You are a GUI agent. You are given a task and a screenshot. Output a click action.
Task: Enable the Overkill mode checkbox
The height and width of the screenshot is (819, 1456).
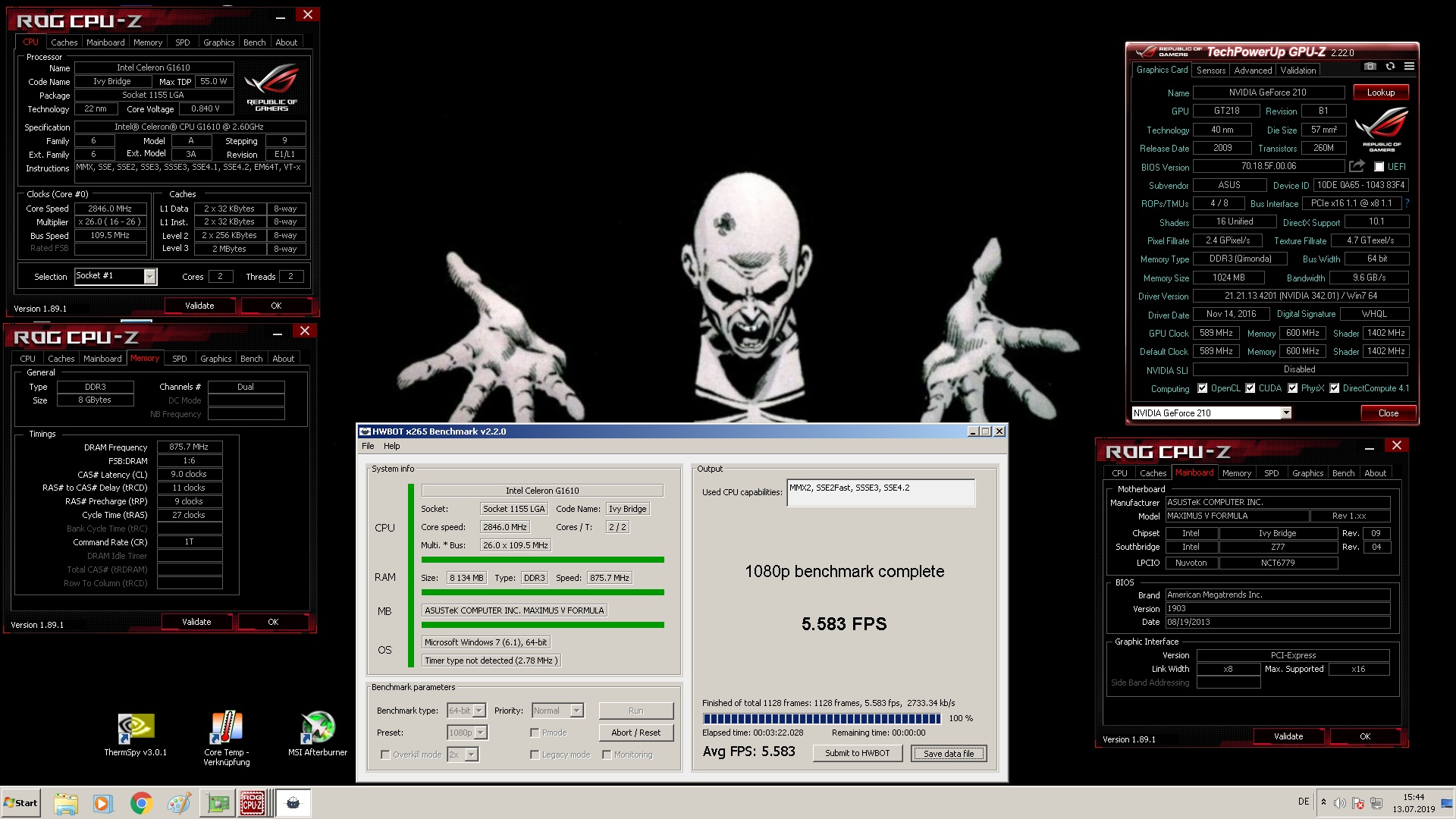tap(385, 755)
